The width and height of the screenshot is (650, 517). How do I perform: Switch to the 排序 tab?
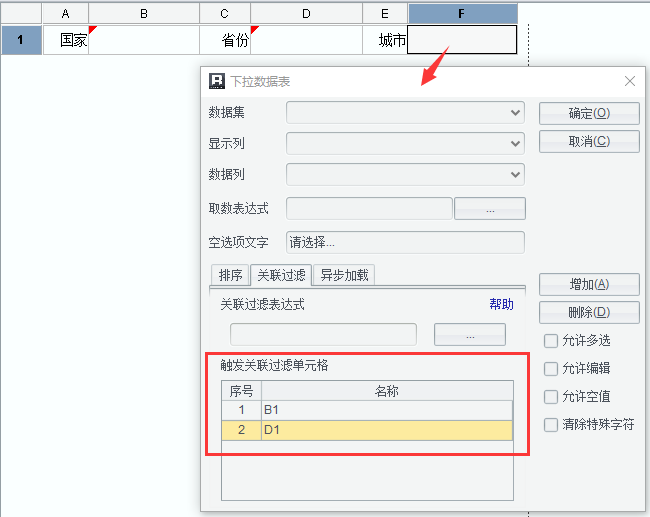click(x=230, y=275)
